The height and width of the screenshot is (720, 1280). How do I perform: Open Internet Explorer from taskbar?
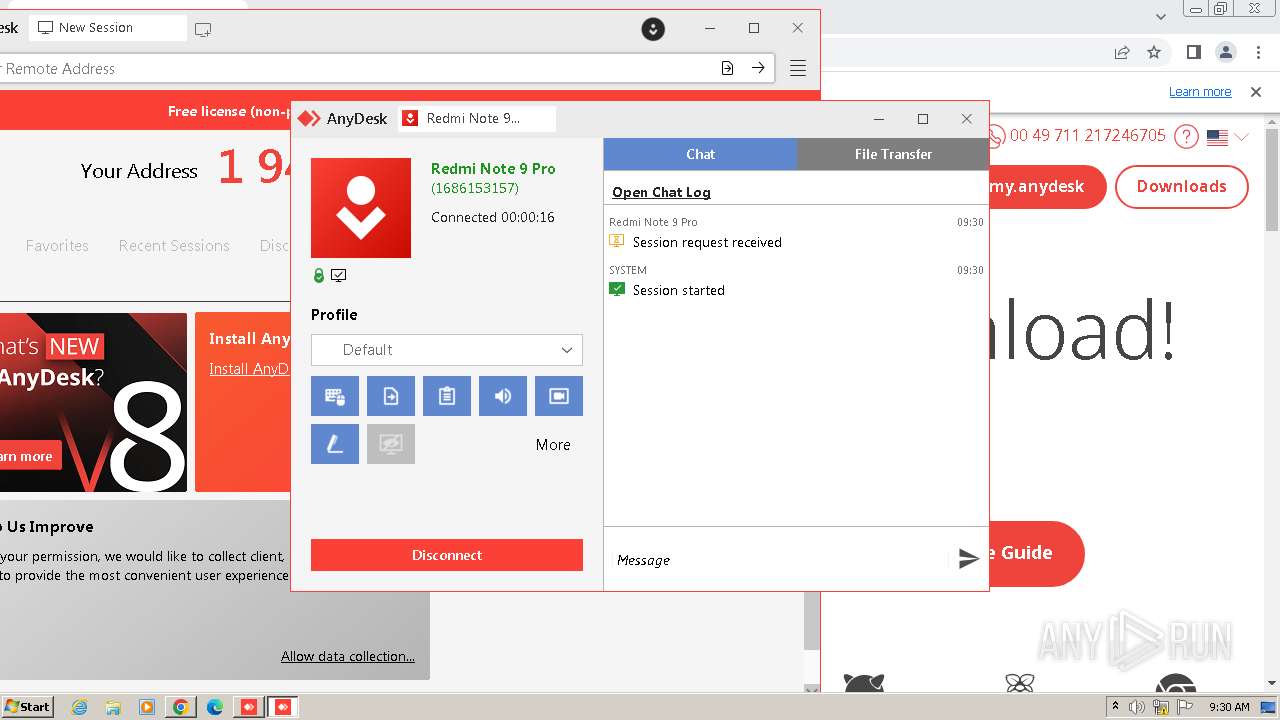coord(80,707)
